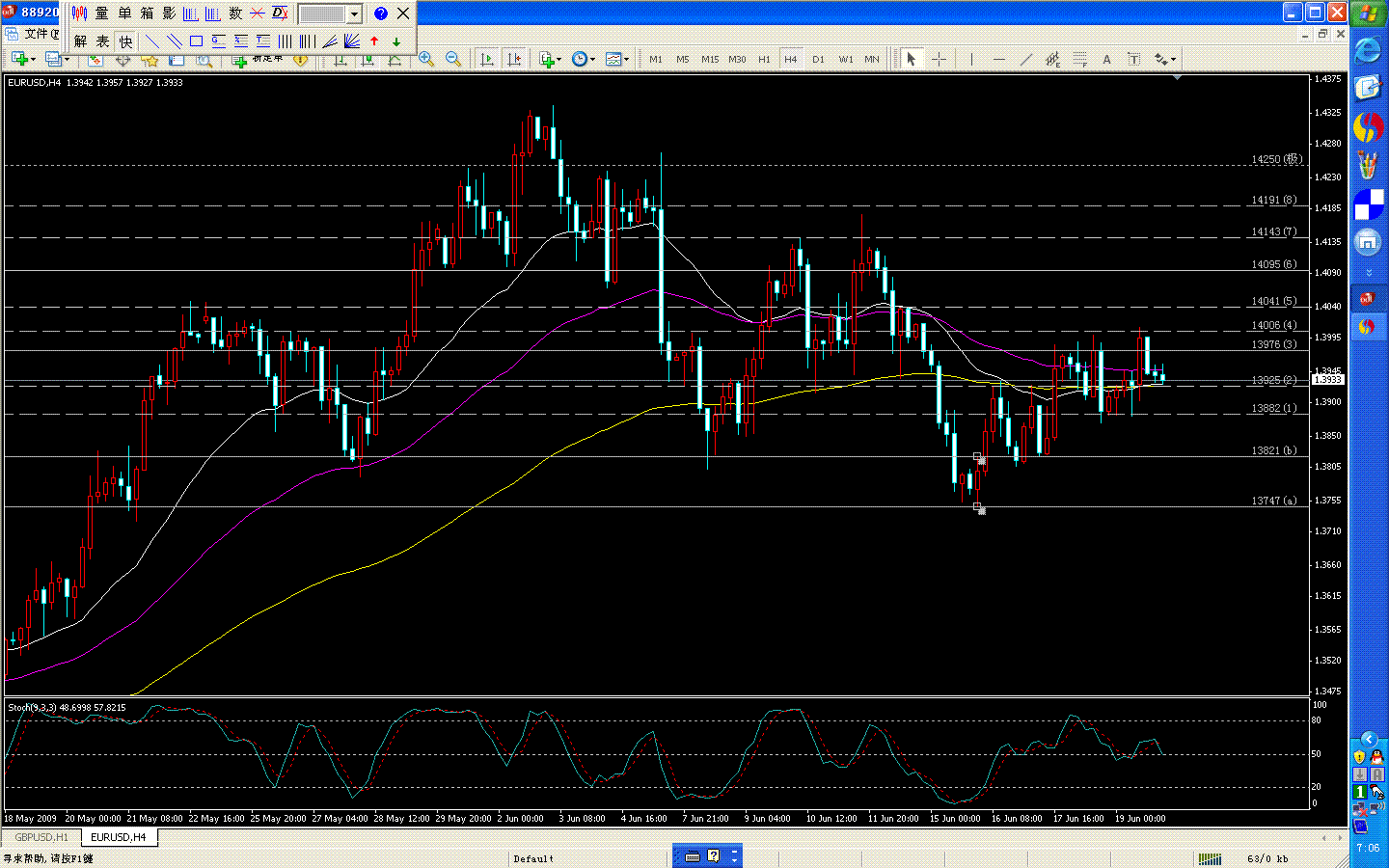Open help with the blue question mark icon
Image resolution: width=1389 pixels, height=868 pixels.
coord(381,14)
